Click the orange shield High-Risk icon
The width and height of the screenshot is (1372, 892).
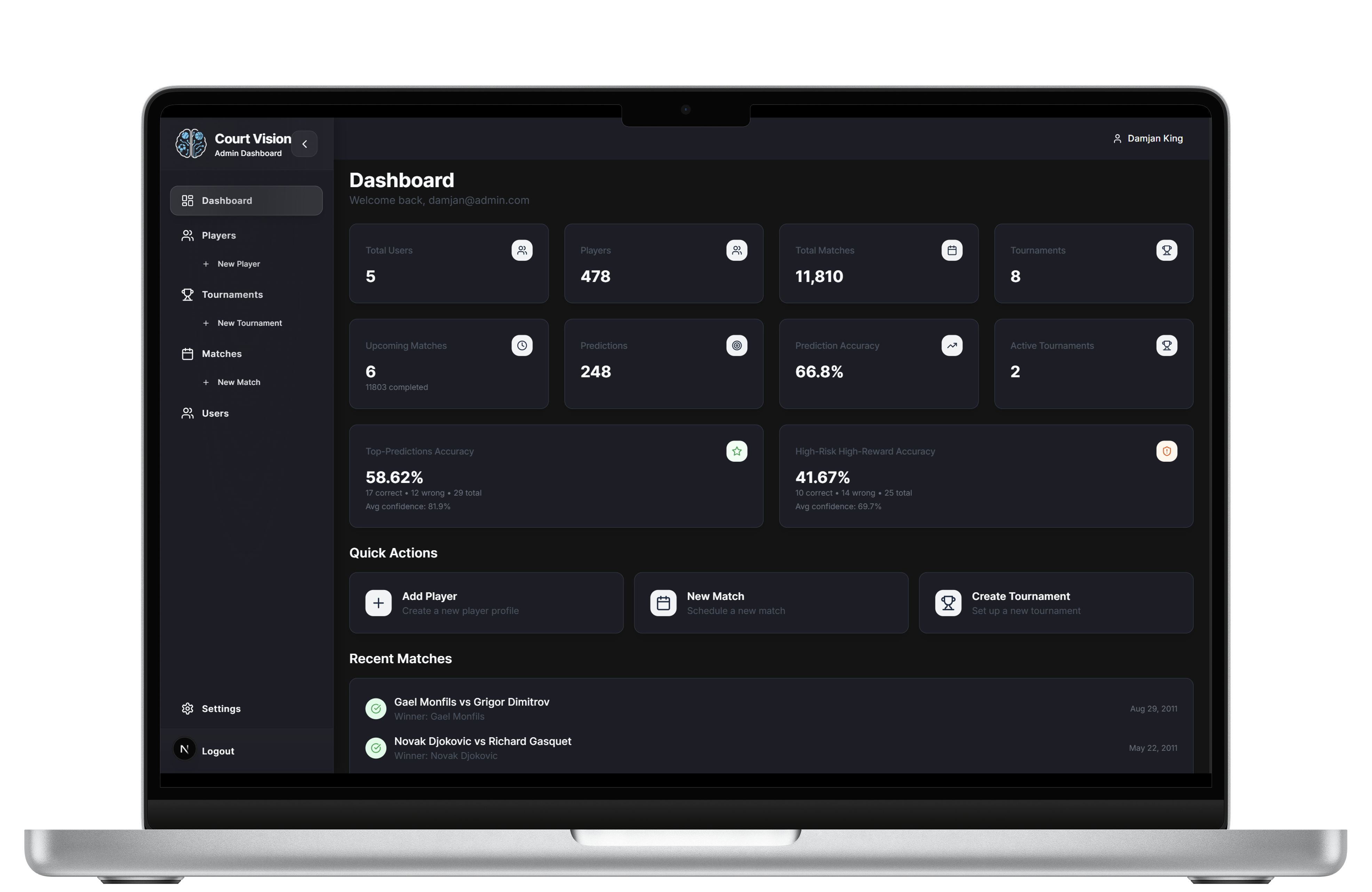(x=1166, y=452)
